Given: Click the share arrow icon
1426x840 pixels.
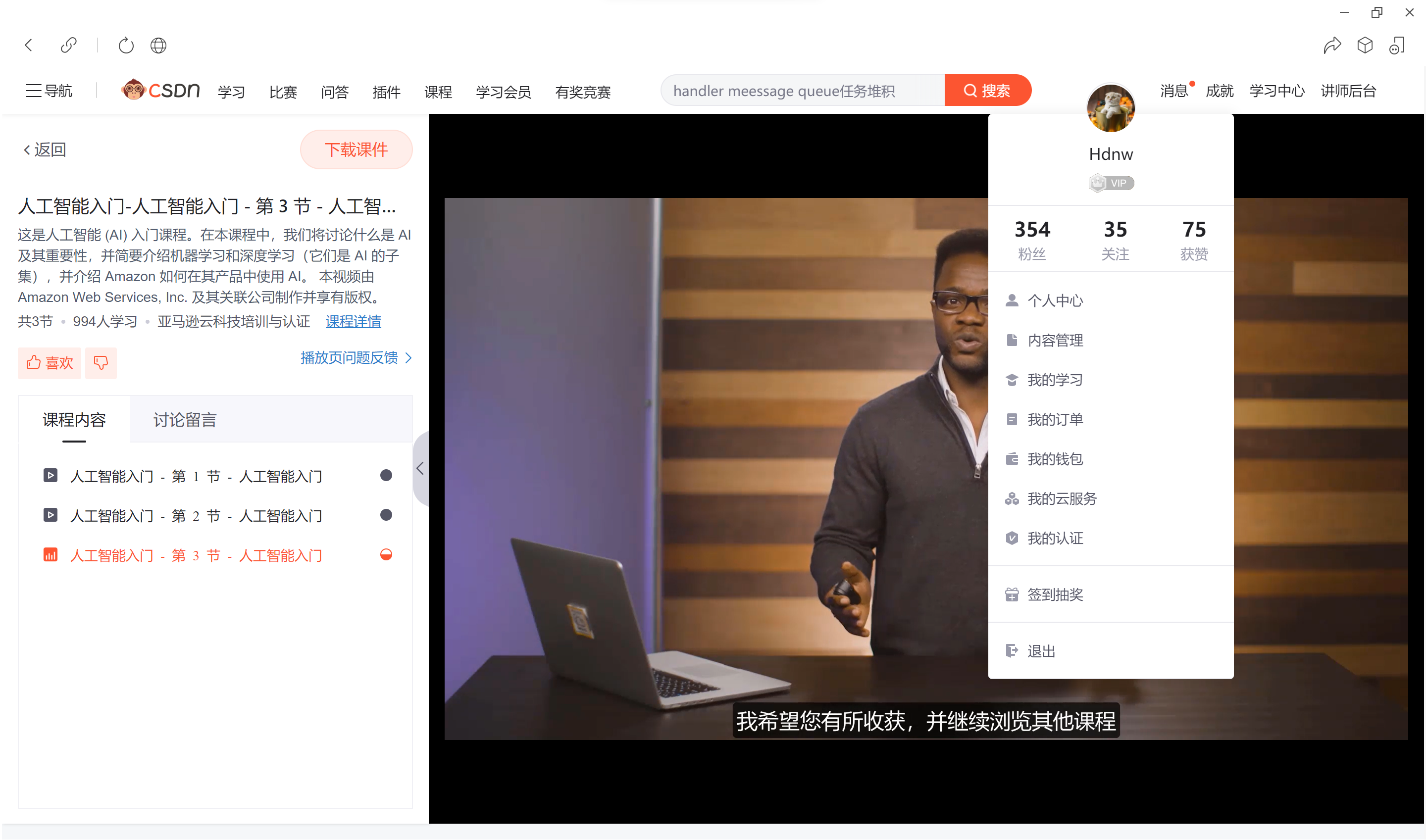Looking at the screenshot, I should [1331, 45].
